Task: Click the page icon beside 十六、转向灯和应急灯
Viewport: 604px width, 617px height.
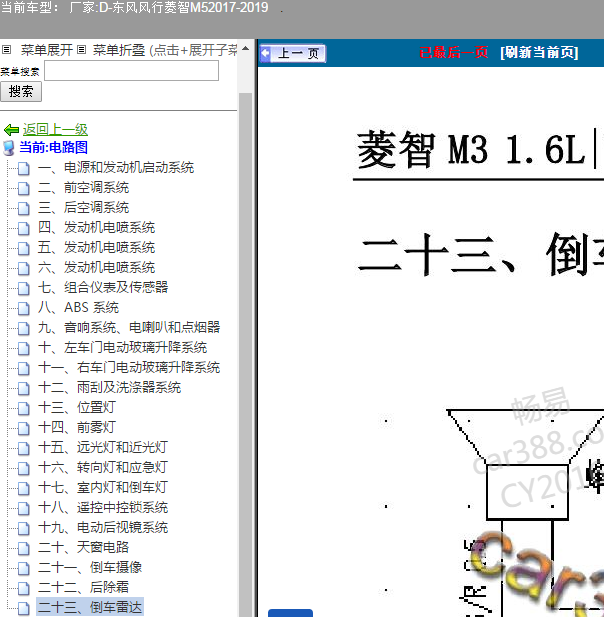Action: point(24,468)
